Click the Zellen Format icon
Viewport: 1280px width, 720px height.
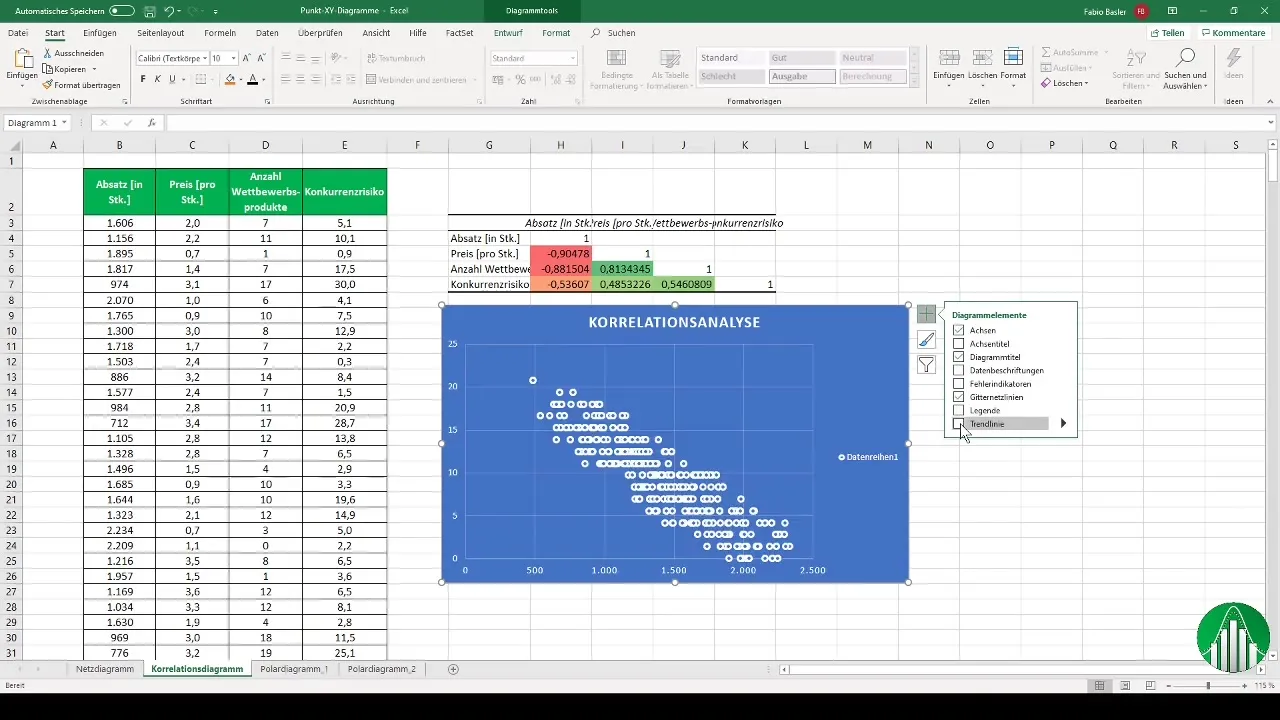pyautogui.click(x=1013, y=58)
